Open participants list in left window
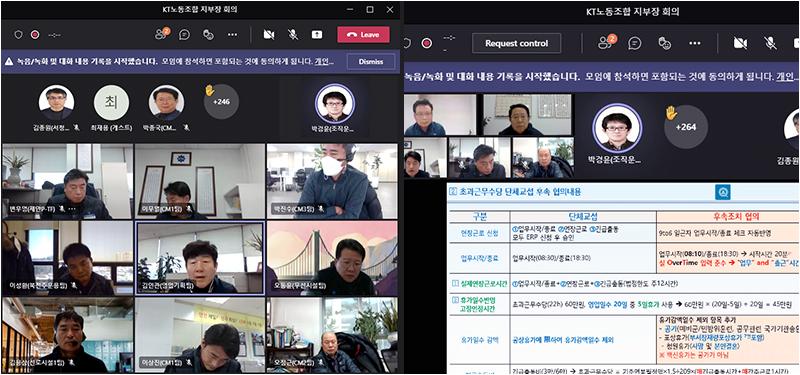The width and height of the screenshot is (800, 375). pyautogui.click(x=162, y=34)
